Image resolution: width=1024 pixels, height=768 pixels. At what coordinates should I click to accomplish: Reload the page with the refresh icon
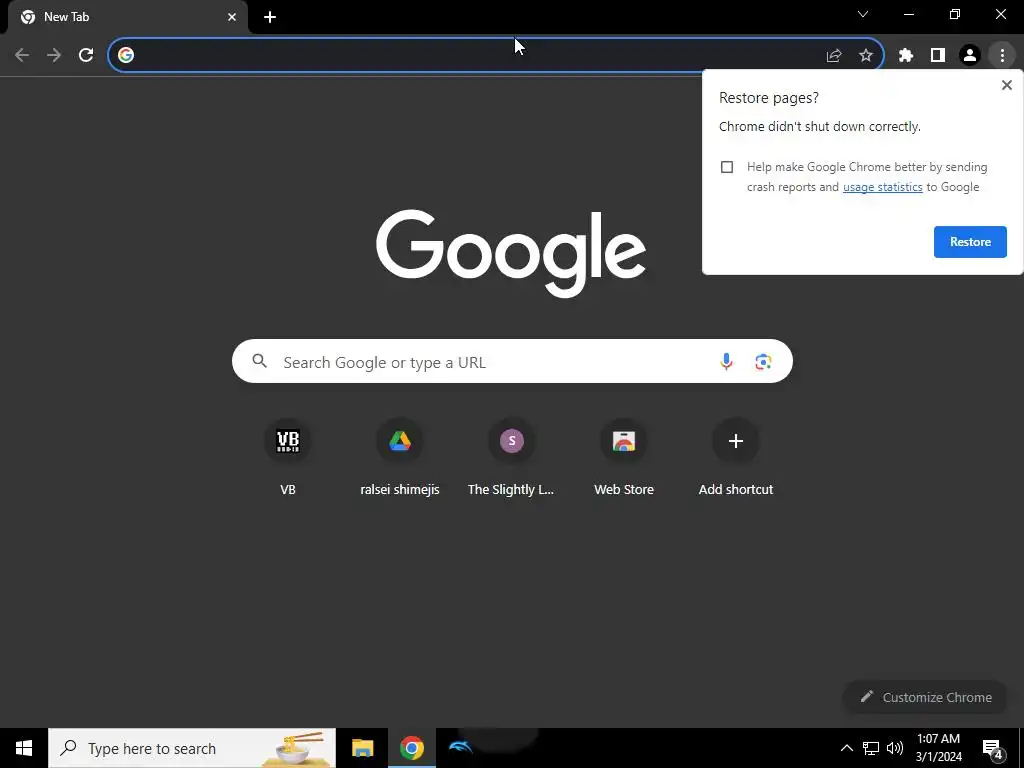coord(86,55)
